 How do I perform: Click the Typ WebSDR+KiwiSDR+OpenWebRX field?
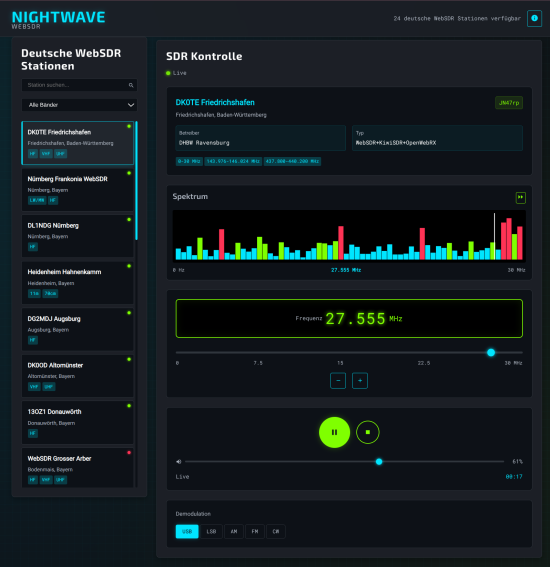coord(437,138)
